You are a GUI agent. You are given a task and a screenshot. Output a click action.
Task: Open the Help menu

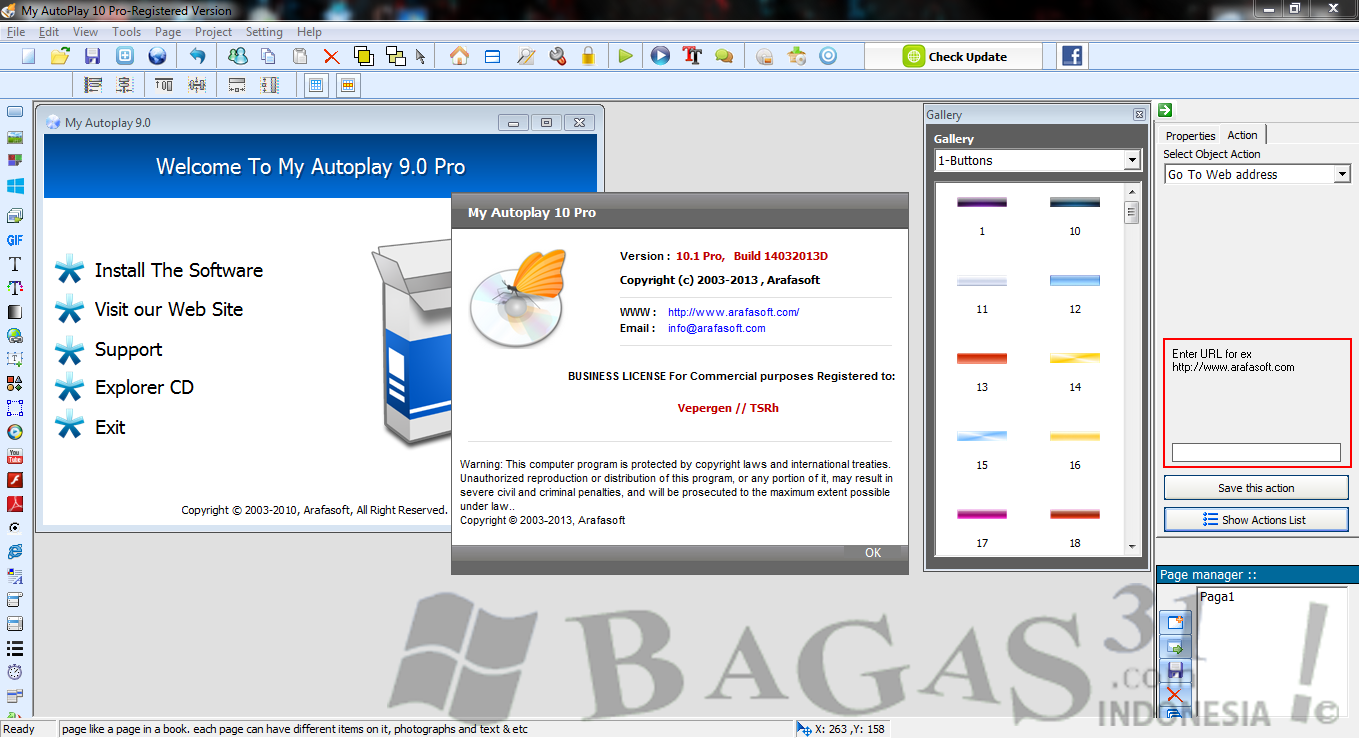coord(309,32)
